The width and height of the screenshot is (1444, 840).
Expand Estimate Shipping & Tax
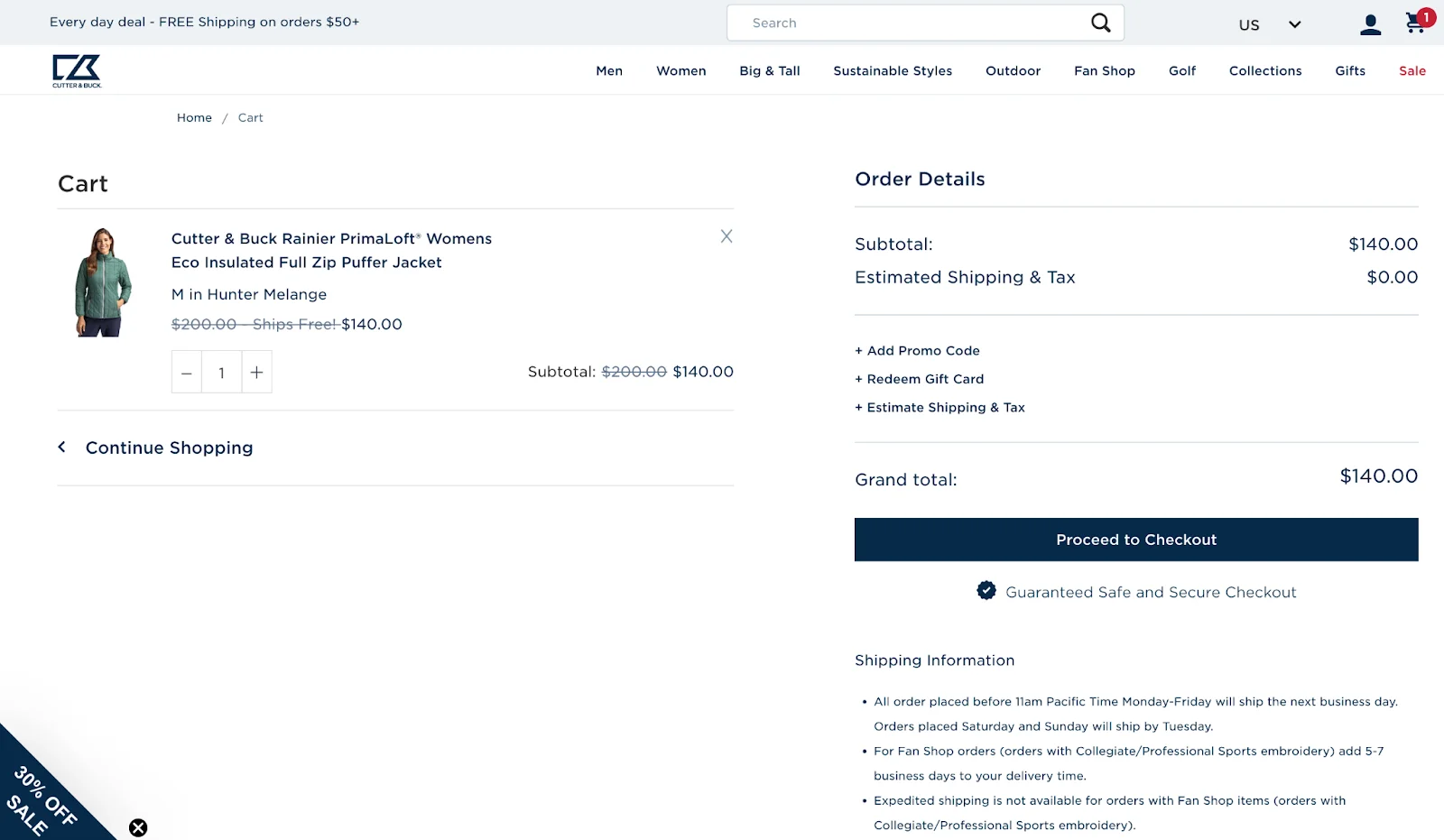point(940,407)
